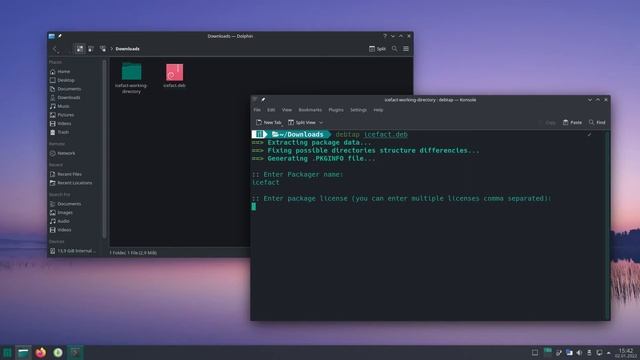The width and height of the screenshot is (640, 360).
Task: Expand the Split View dropdown arrow
Action: point(321,122)
